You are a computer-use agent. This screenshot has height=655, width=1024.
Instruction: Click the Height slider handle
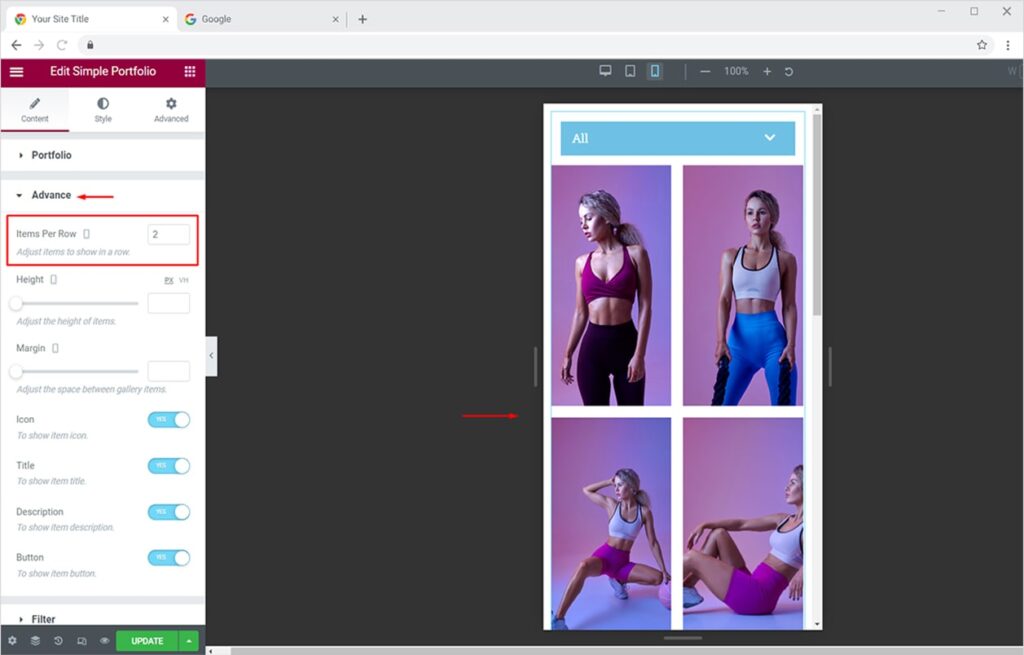pyautogui.click(x=16, y=303)
